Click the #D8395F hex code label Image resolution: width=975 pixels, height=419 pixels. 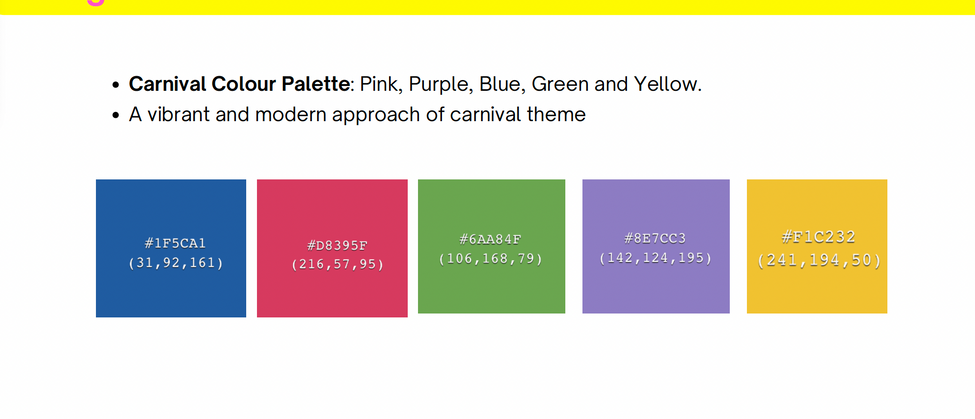(x=337, y=245)
